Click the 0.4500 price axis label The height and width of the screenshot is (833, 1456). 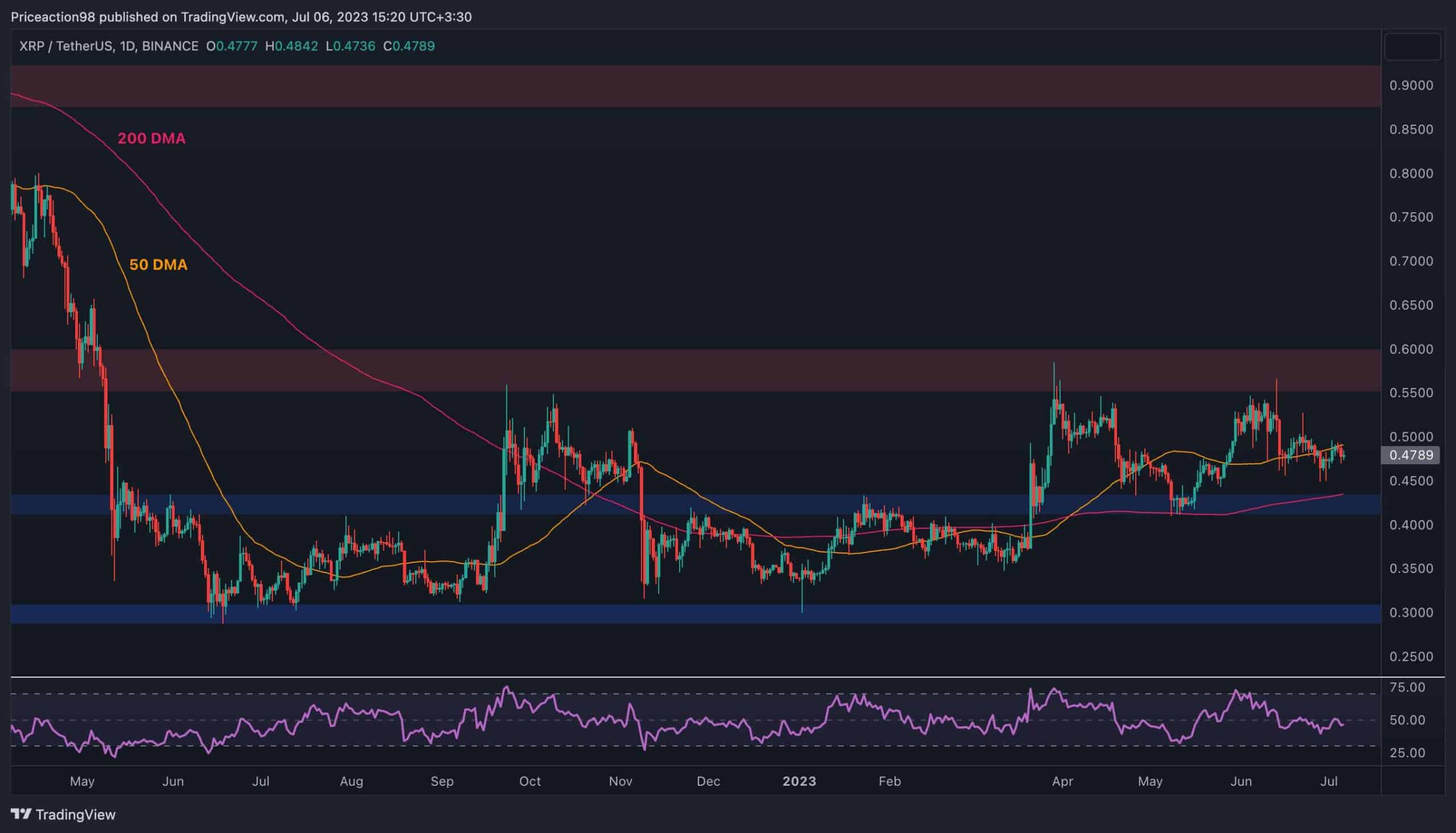tap(1412, 481)
